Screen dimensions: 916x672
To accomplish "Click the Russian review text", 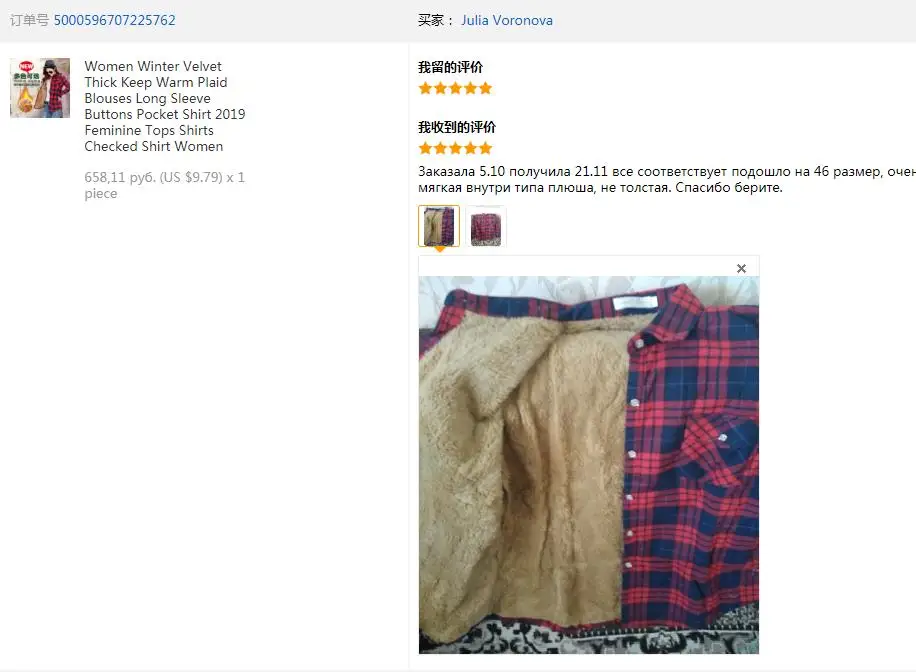I will tap(667, 179).
